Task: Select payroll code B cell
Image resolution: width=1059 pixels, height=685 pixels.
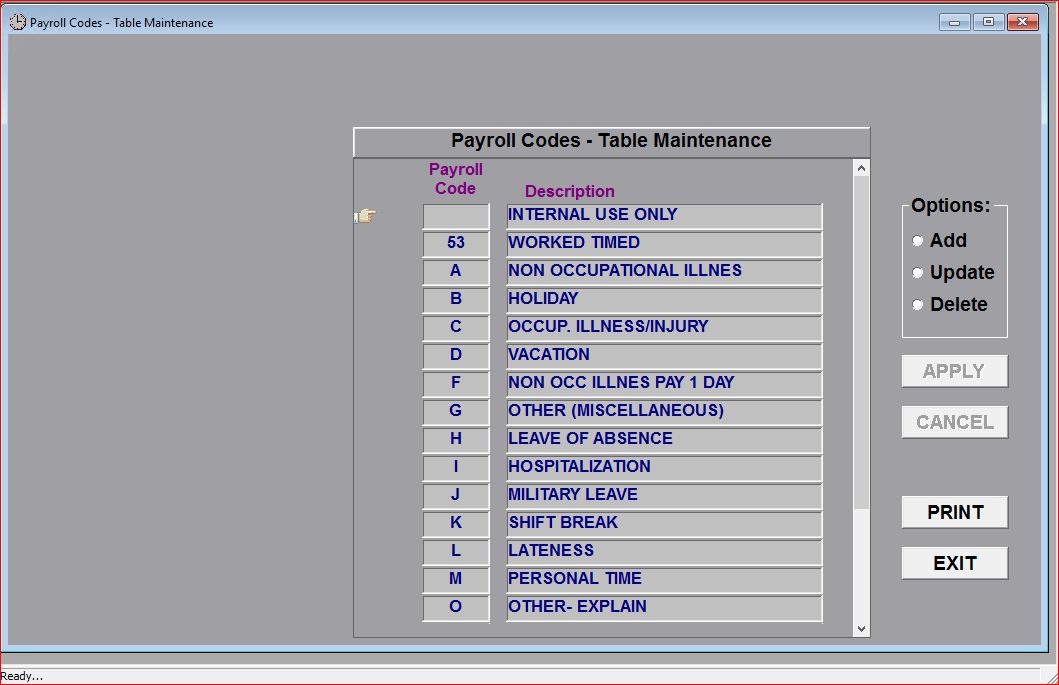Action: [x=456, y=301]
